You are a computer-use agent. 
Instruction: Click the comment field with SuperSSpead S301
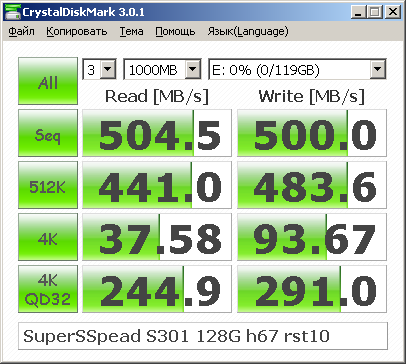pyautogui.click(x=203, y=336)
